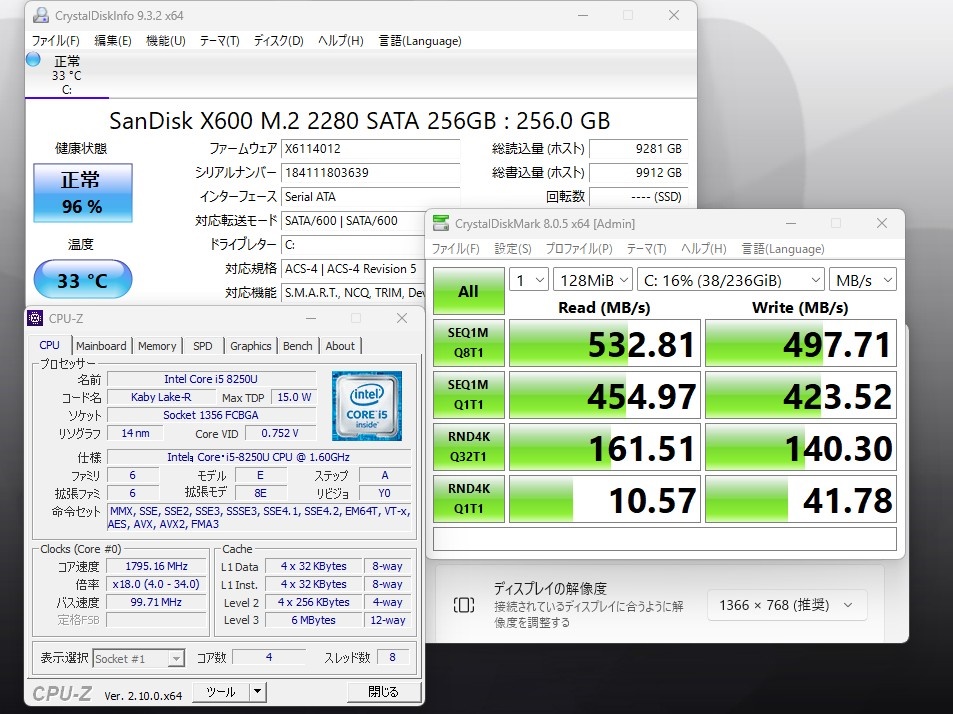Click the 33 °C temperature button
This screenshot has width=953, height=714.
point(83,280)
